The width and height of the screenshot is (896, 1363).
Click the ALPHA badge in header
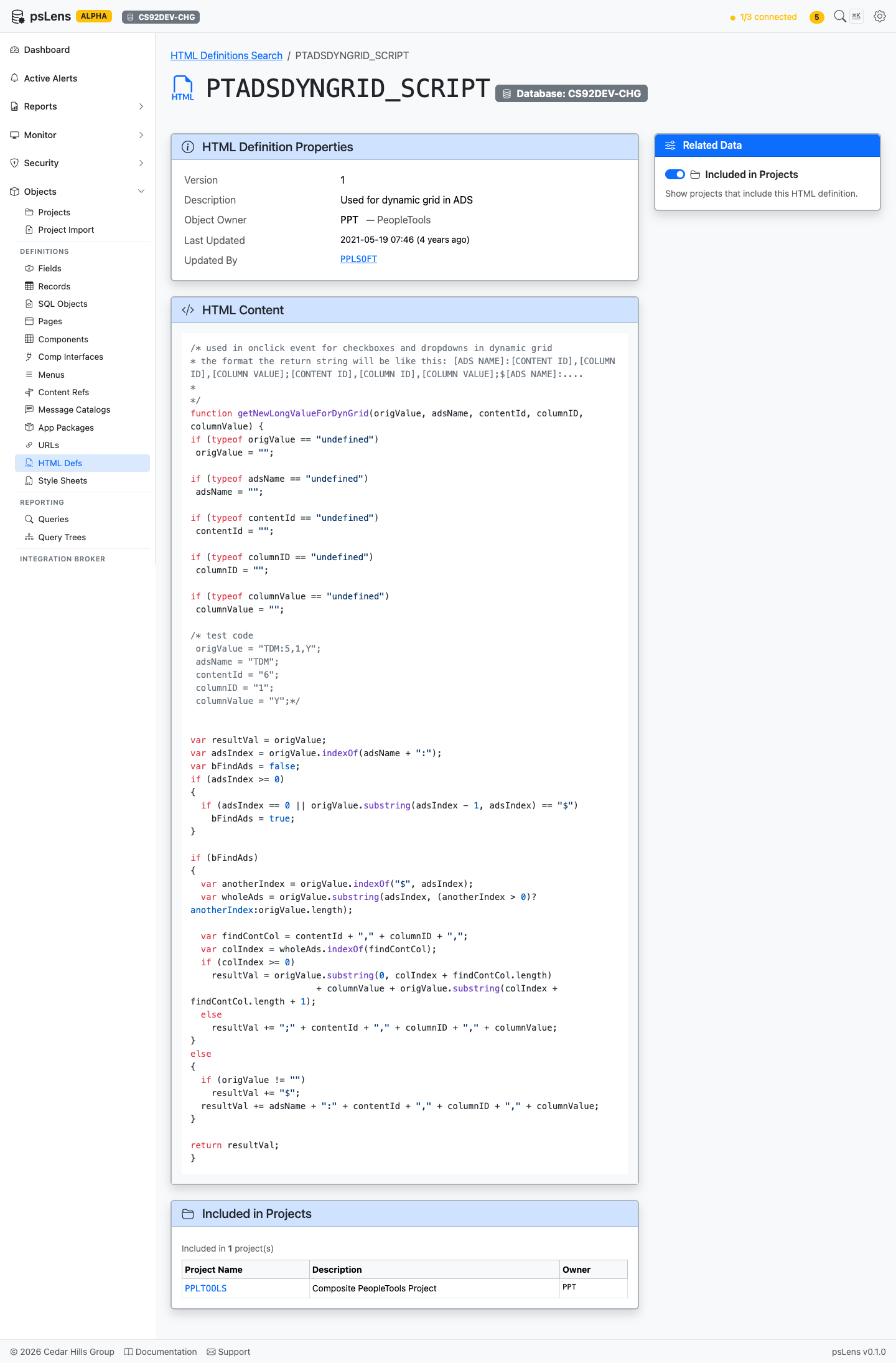[x=94, y=16]
